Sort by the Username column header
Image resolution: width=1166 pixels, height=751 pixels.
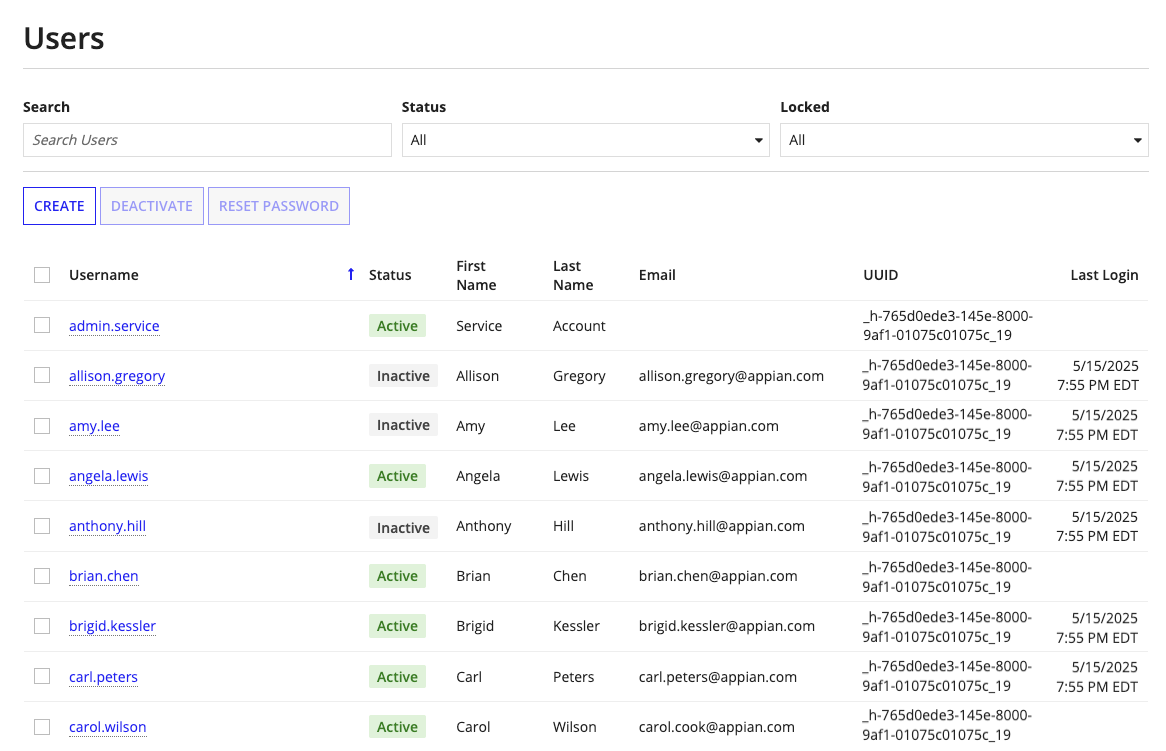[104, 275]
